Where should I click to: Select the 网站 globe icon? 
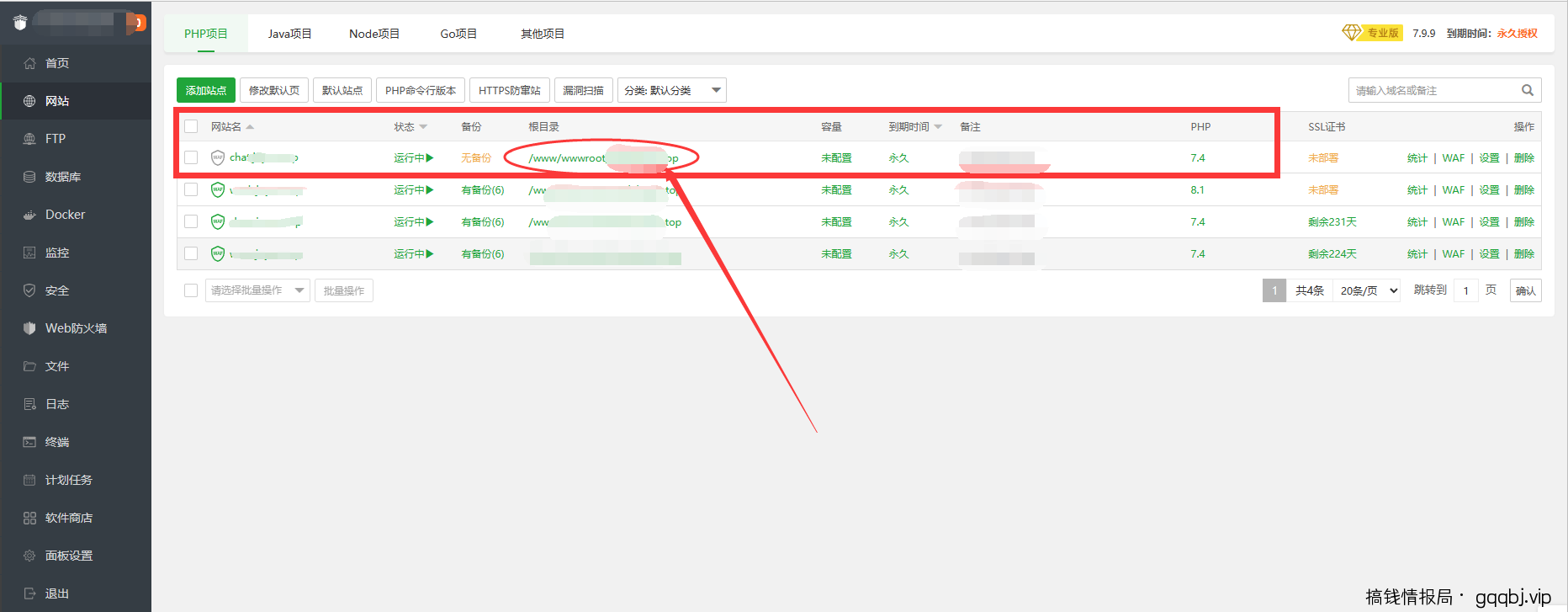29,101
